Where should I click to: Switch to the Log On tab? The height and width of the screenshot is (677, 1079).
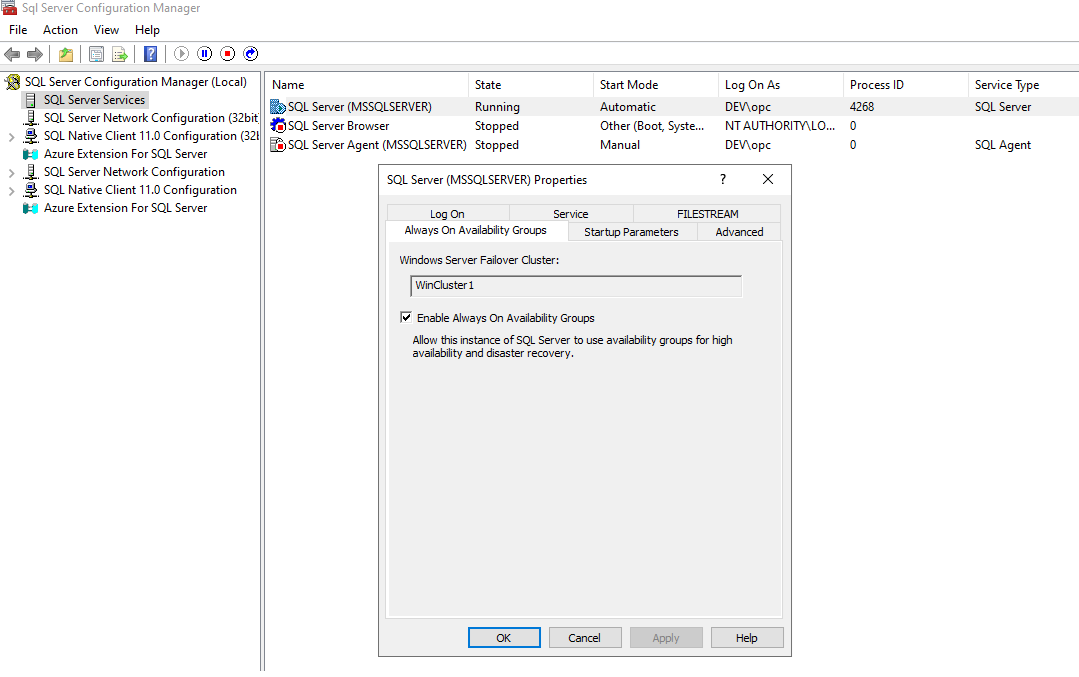tap(447, 213)
